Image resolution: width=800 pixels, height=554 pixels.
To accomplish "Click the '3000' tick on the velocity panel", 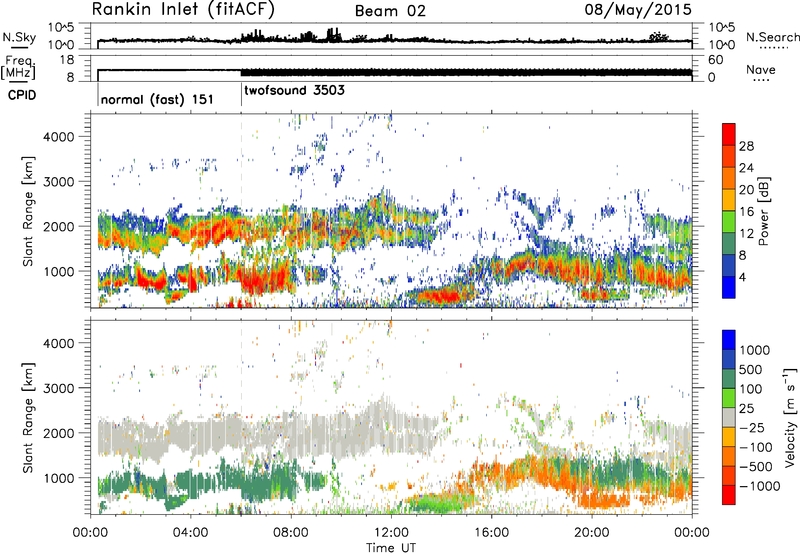I will pyautogui.click(x=59, y=388).
